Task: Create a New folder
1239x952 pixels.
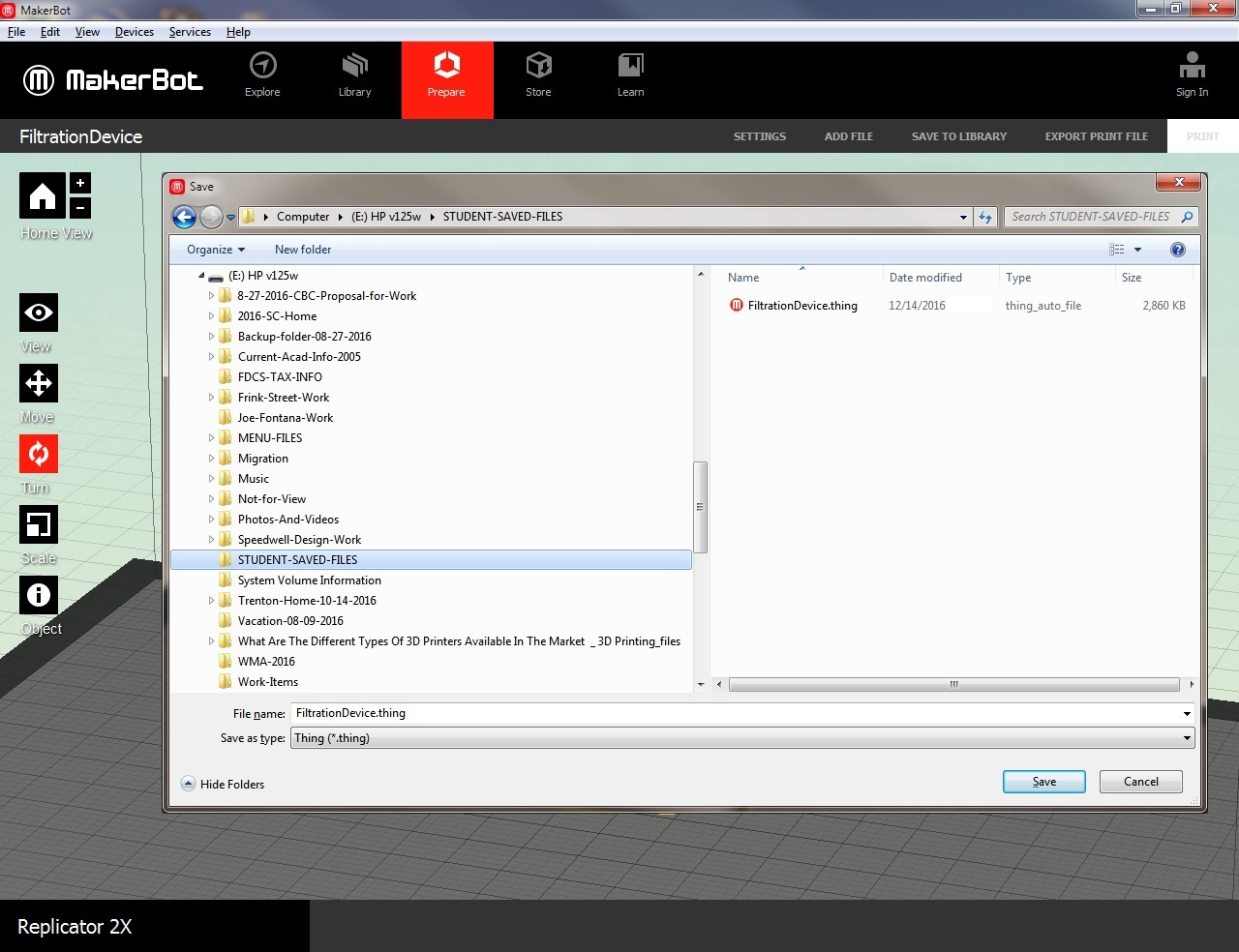Action: (303, 250)
